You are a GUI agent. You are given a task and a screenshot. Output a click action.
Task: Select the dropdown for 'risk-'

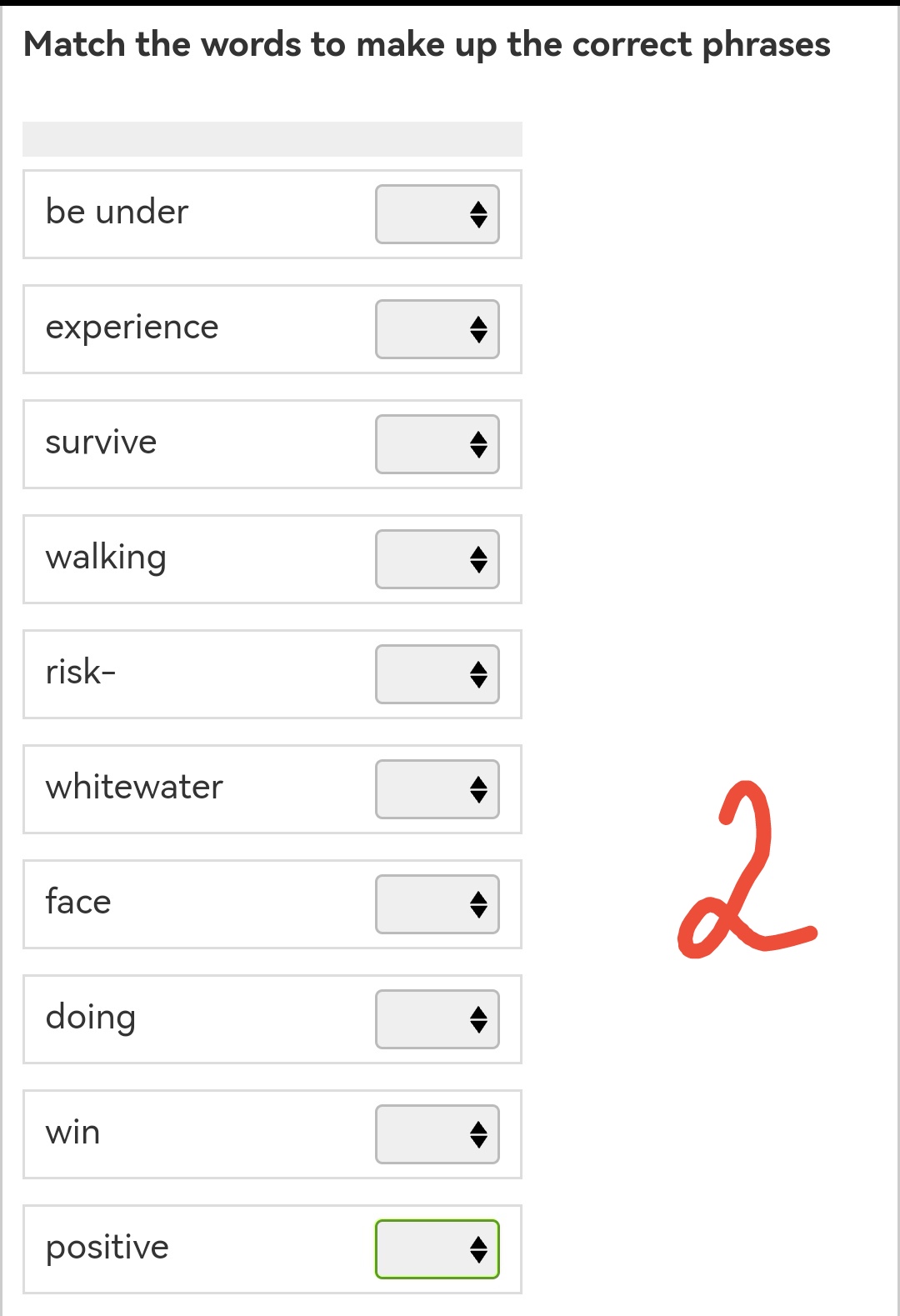(437, 674)
